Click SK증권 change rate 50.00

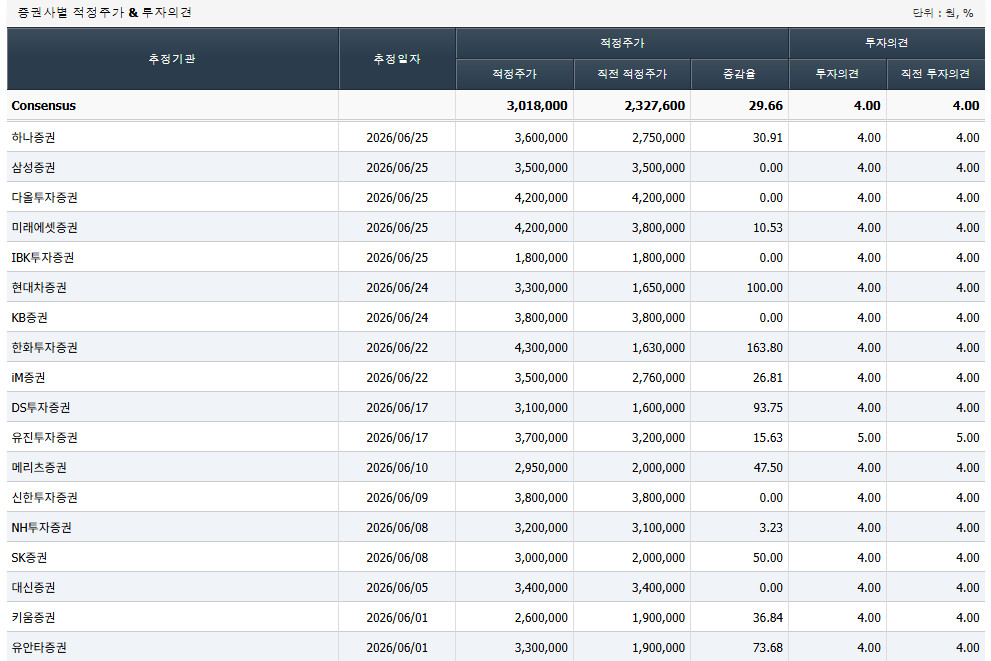click(x=767, y=557)
